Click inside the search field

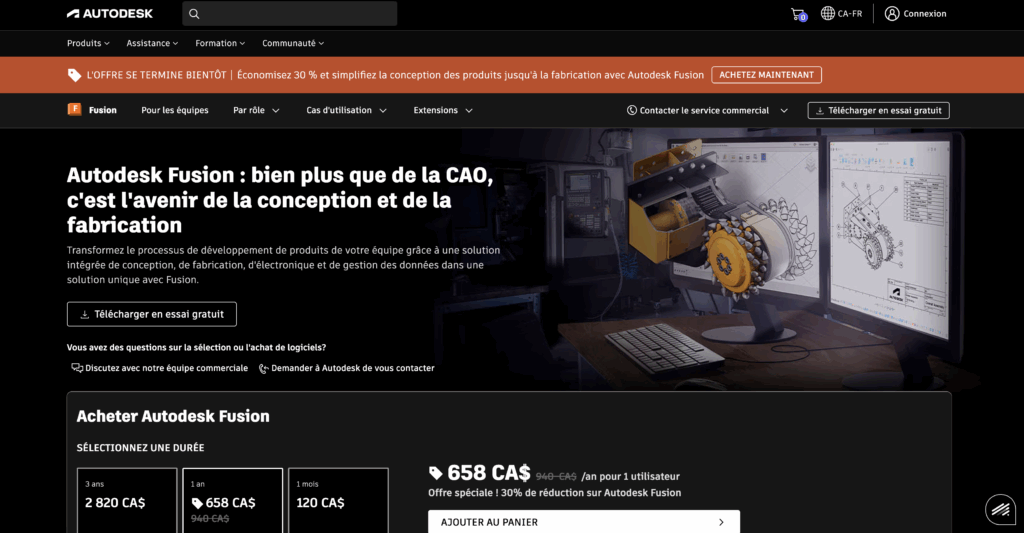tap(289, 14)
